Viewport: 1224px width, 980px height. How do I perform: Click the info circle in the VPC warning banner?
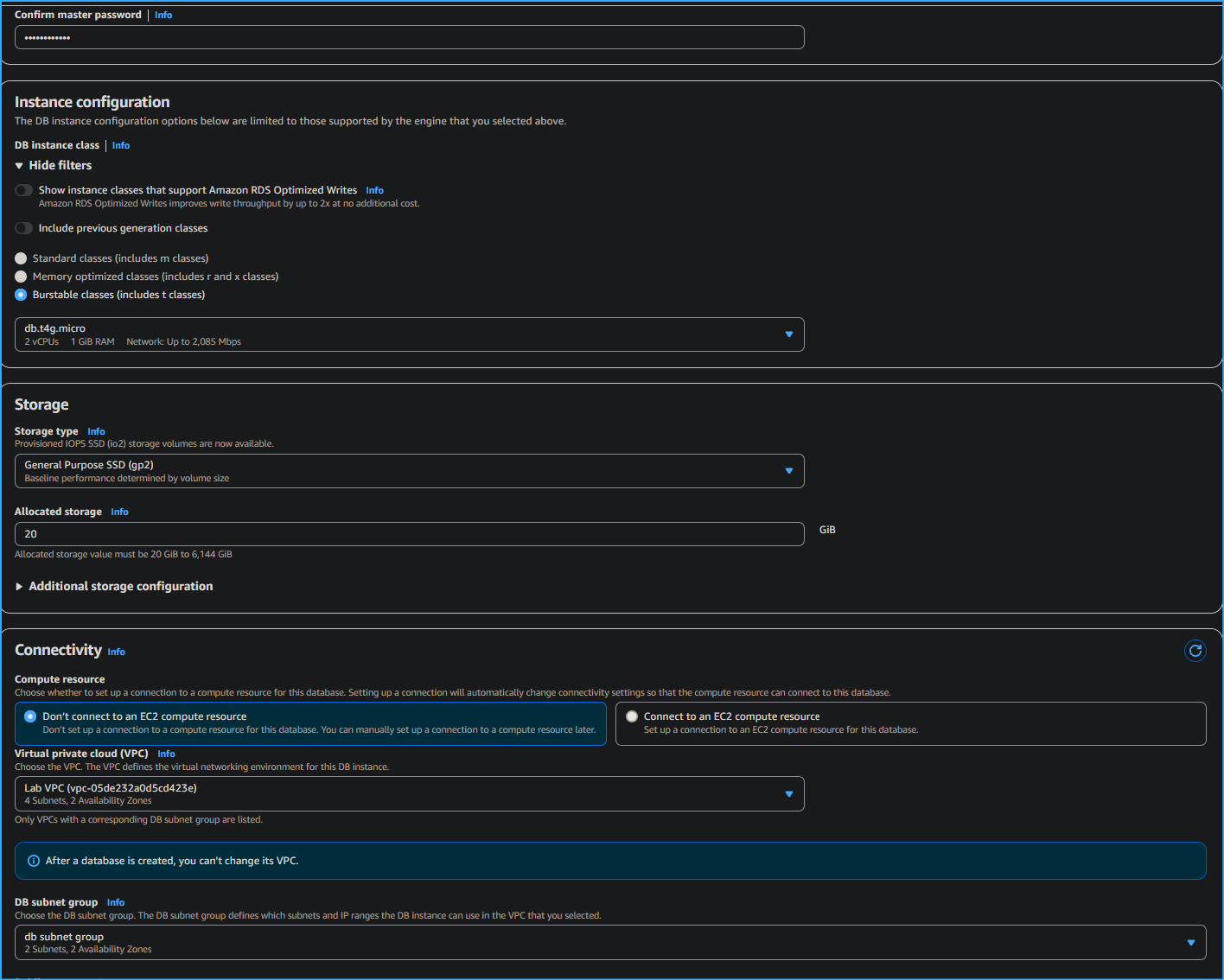(33, 860)
